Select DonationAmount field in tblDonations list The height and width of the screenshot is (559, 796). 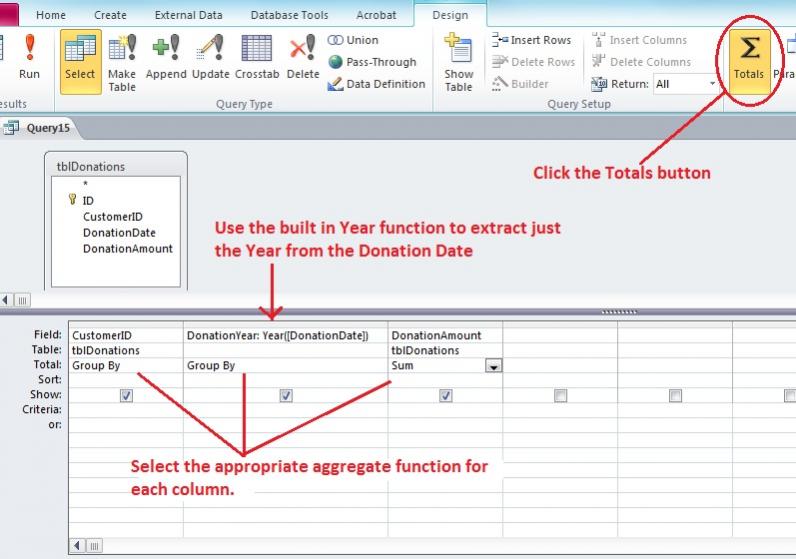pyautogui.click(x=128, y=248)
